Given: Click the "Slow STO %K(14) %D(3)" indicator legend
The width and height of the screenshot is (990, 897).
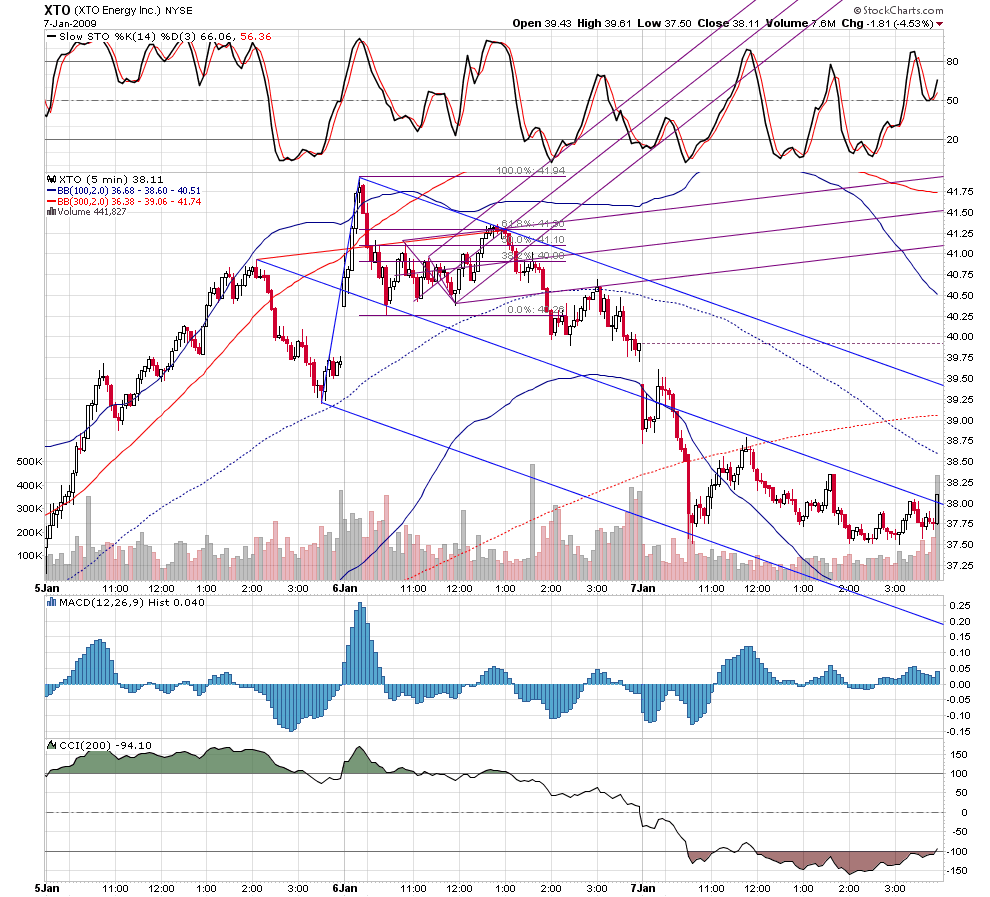Looking at the screenshot, I should [x=128, y=37].
